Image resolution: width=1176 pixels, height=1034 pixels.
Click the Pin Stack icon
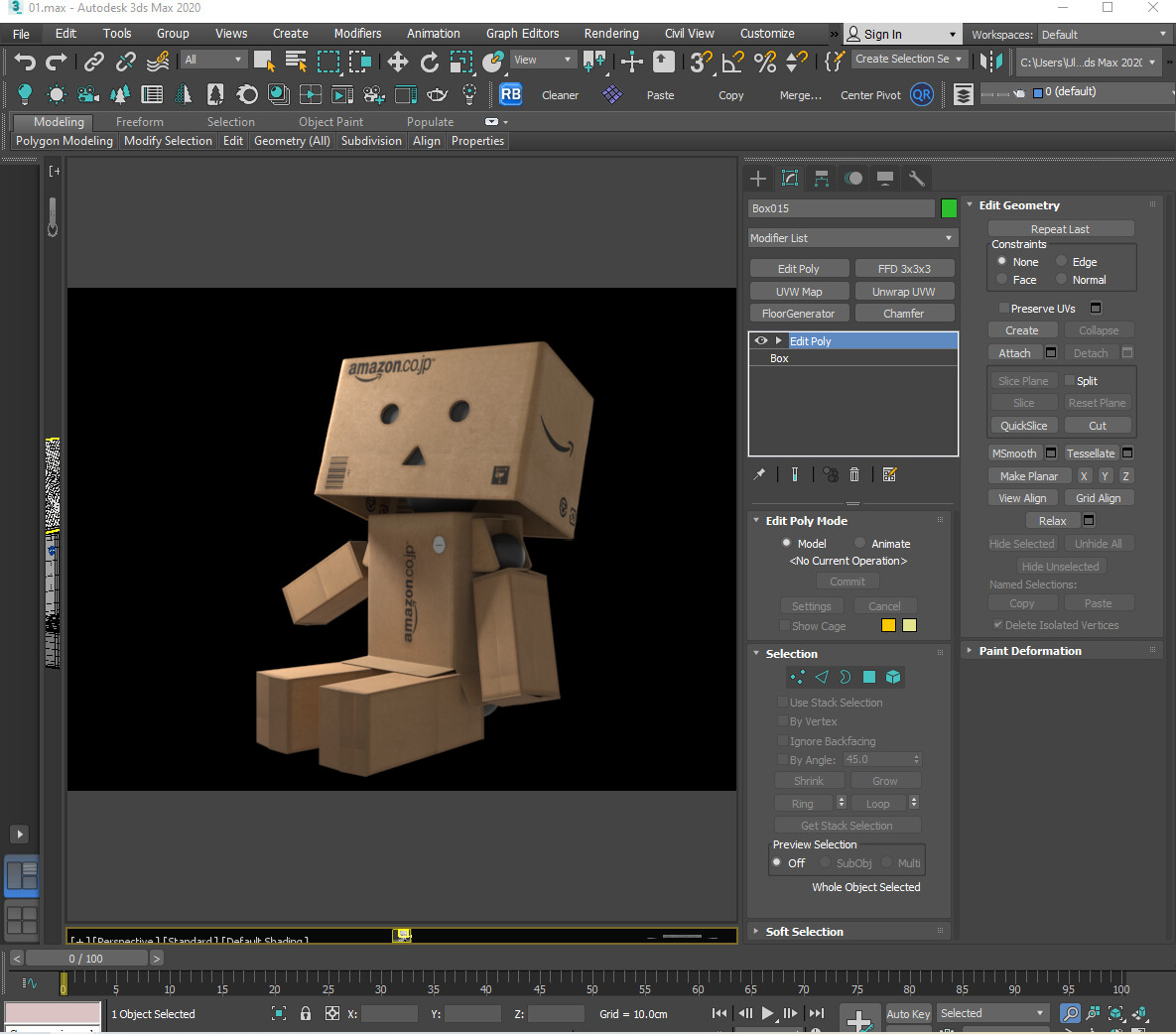tap(759, 474)
